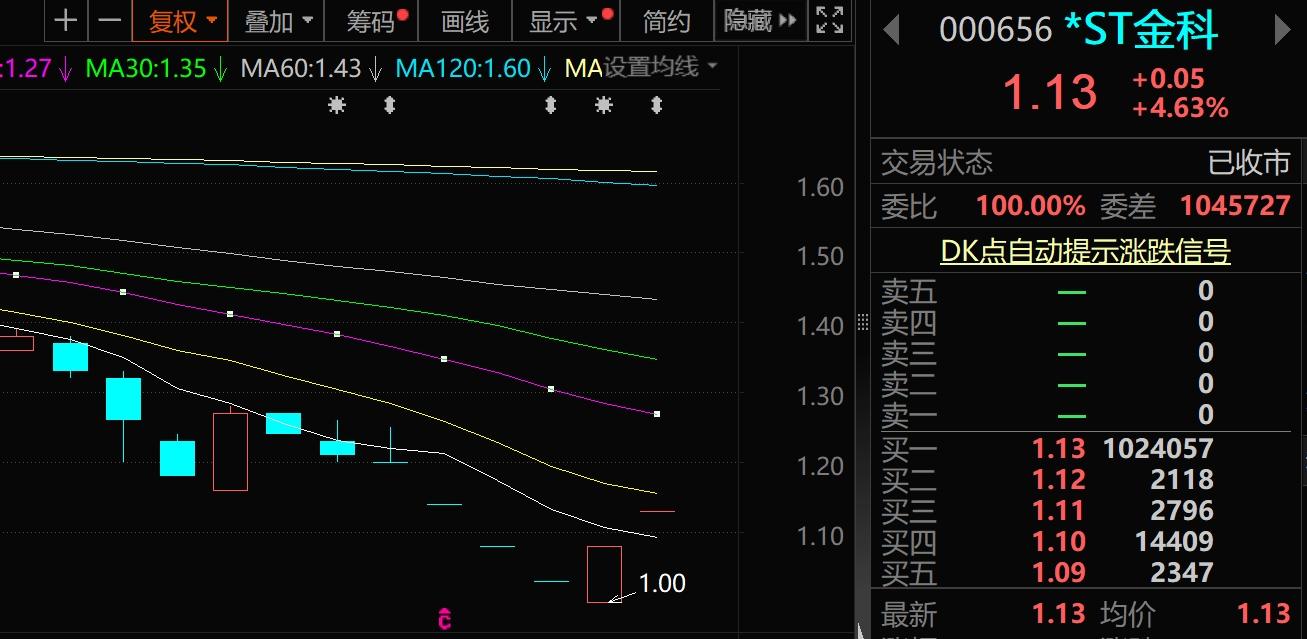Toggle fullscreen chart mode icon
The height and width of the screenshot is (639, 1307).
(829, 20)
